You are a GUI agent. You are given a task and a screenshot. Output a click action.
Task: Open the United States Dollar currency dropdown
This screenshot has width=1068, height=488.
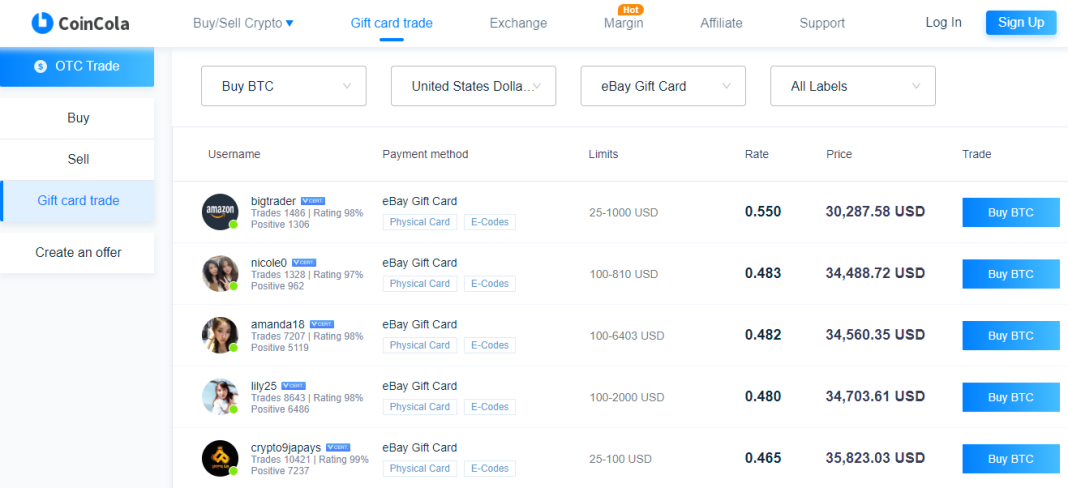click(473, 86)
